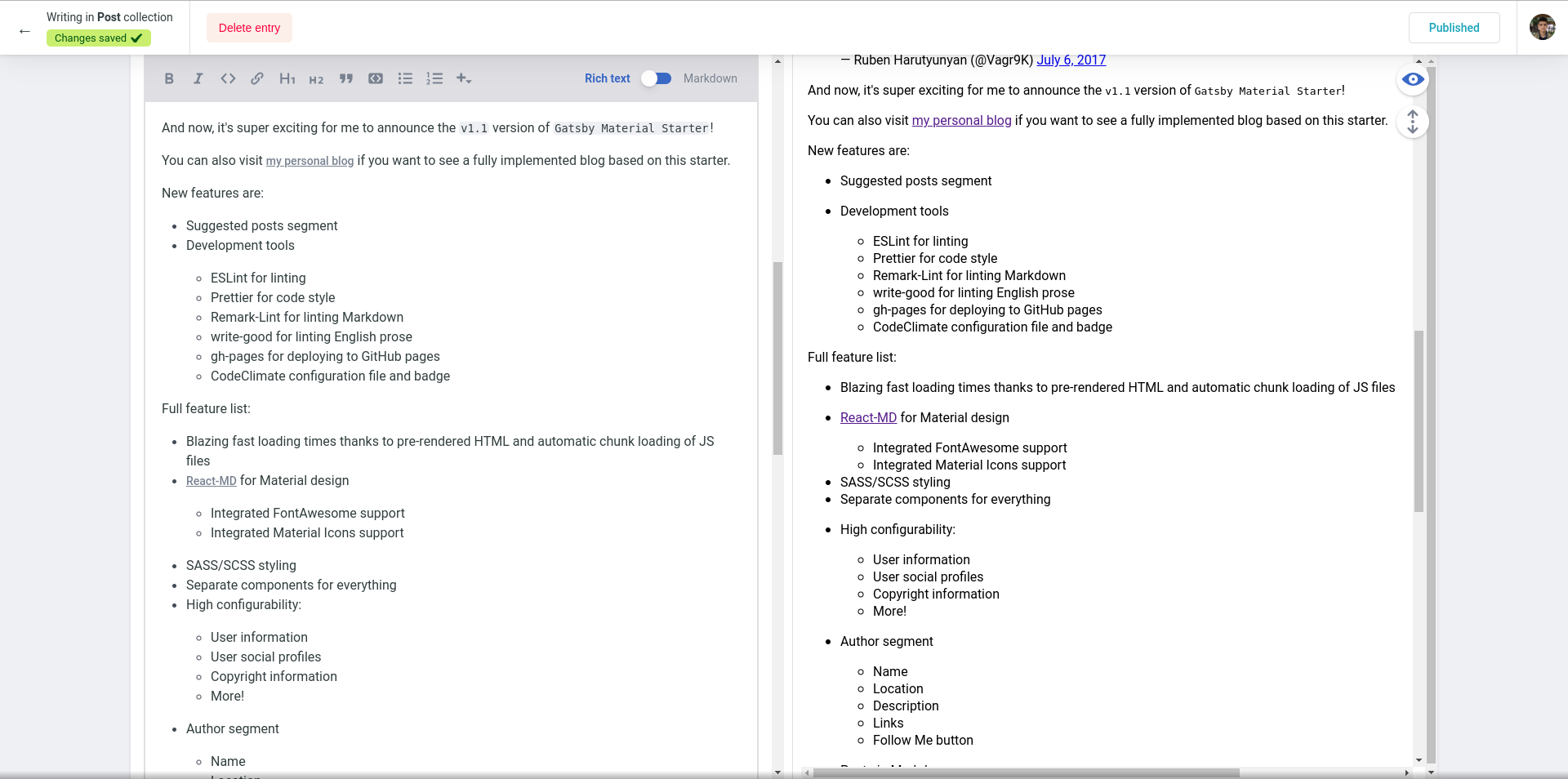Insert a hyperlink using the link icon
Image resolution: width=1568 pixels, height=779 pixels.
[x=257, y=78]
